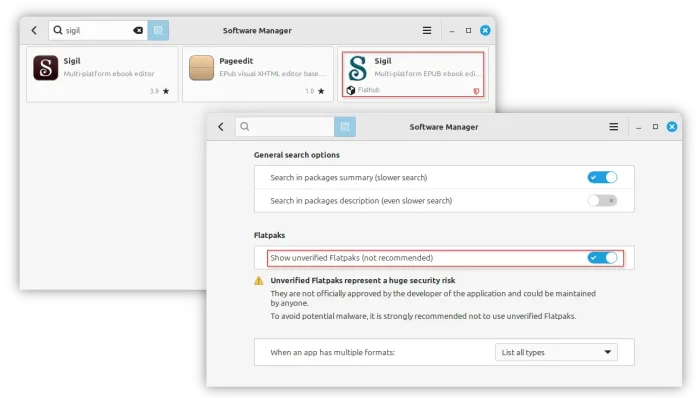
Task: Click the 'Flatpaks' section heading
Action: [269, 235]
